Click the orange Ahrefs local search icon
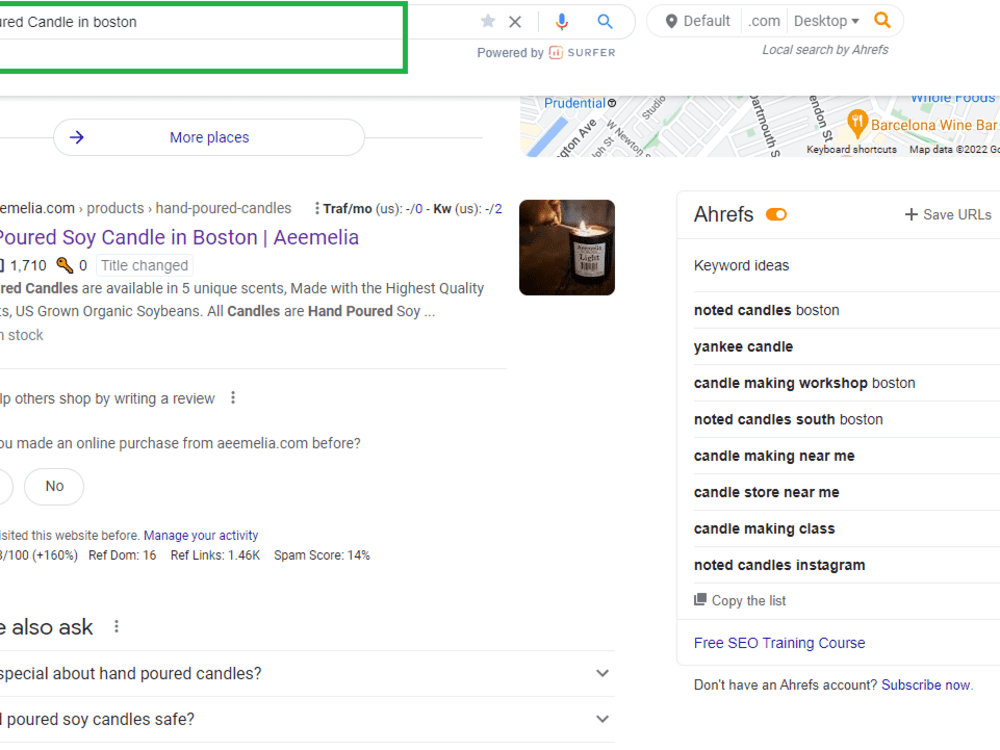The width and height of the screenshot is (1000, 750). [882, 20]
